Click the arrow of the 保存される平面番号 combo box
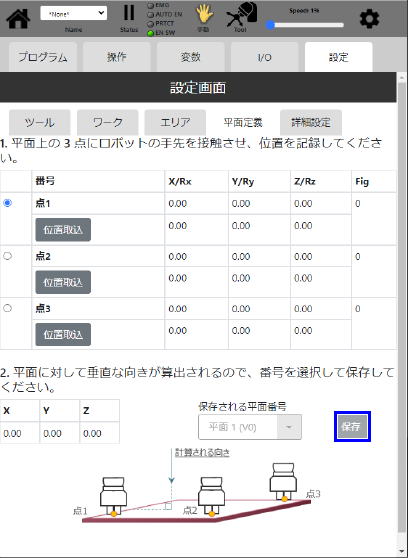This screenshot has width=408, height=558. tap(289, 427)
